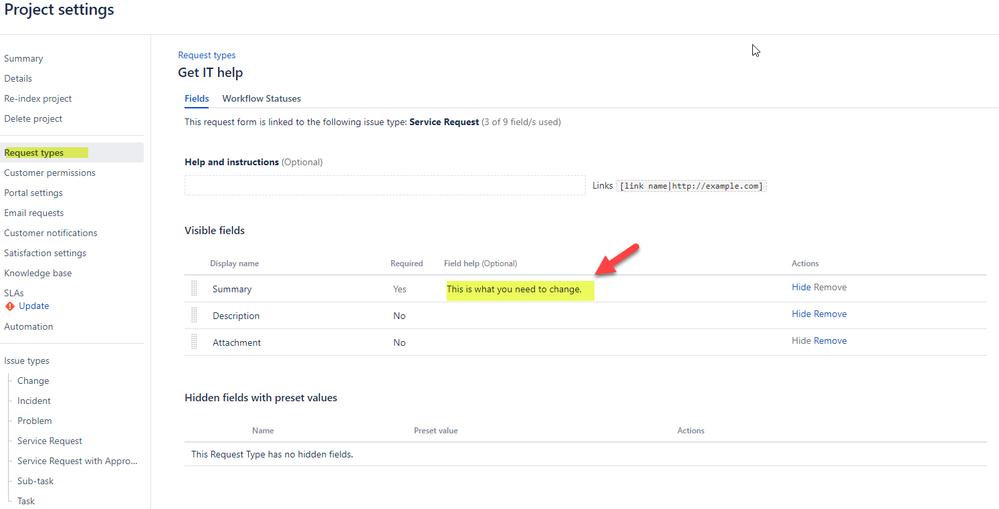Select the Sub-task issue type
Viewport: 999px width, 509px height.
[35, 481]
